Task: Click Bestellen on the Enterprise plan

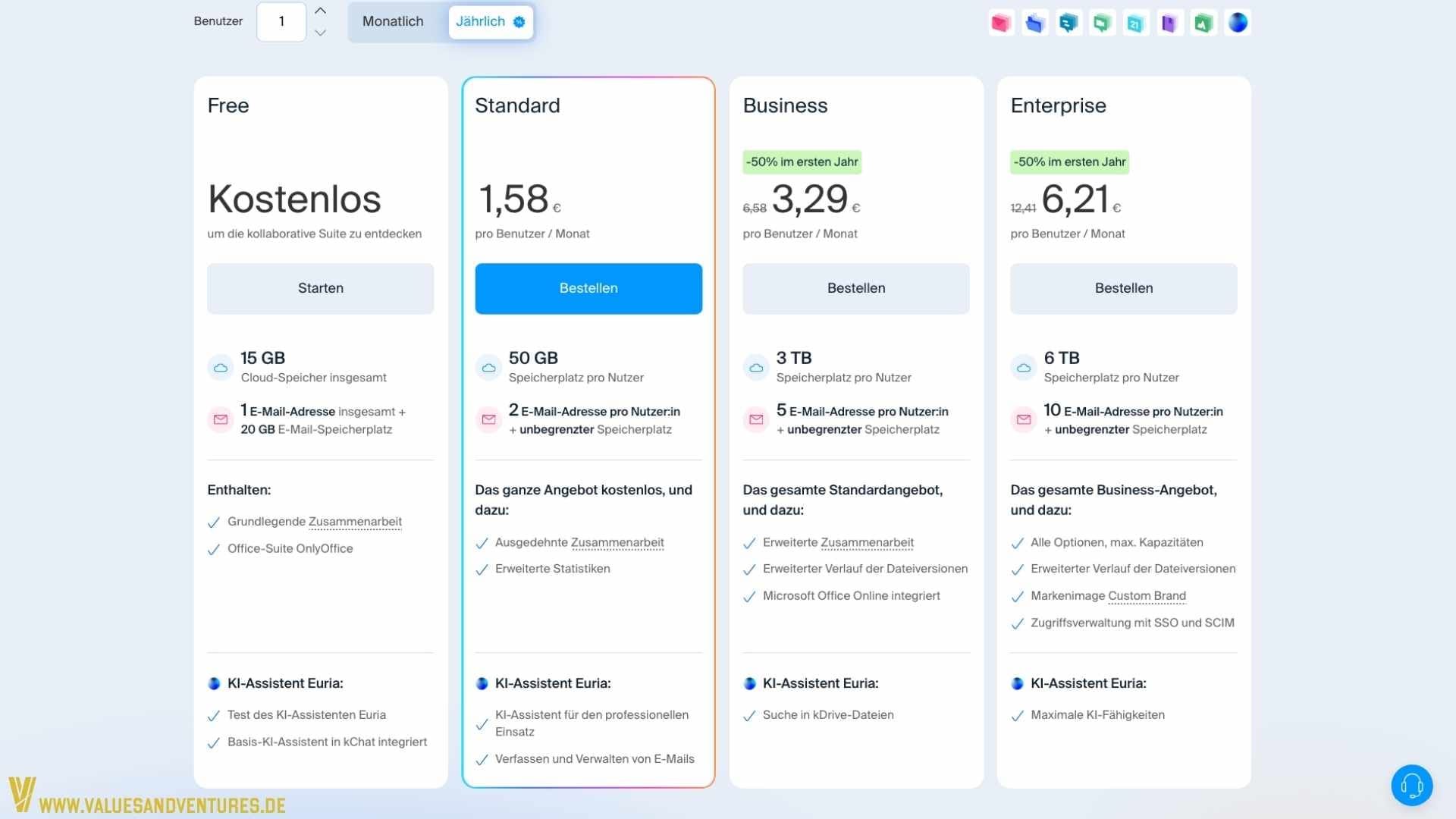Action: [x=1124, y=288]
